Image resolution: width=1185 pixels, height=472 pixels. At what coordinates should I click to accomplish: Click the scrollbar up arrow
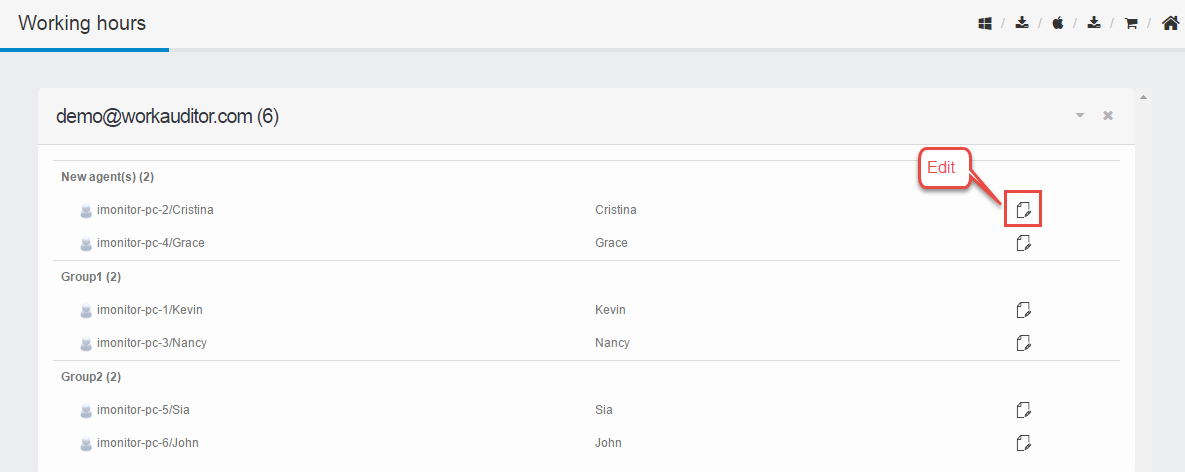click(1143, 97)
